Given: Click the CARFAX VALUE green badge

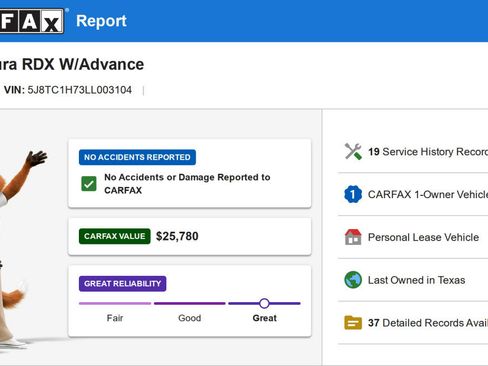Looking at the screenshot, I should 115,236.
